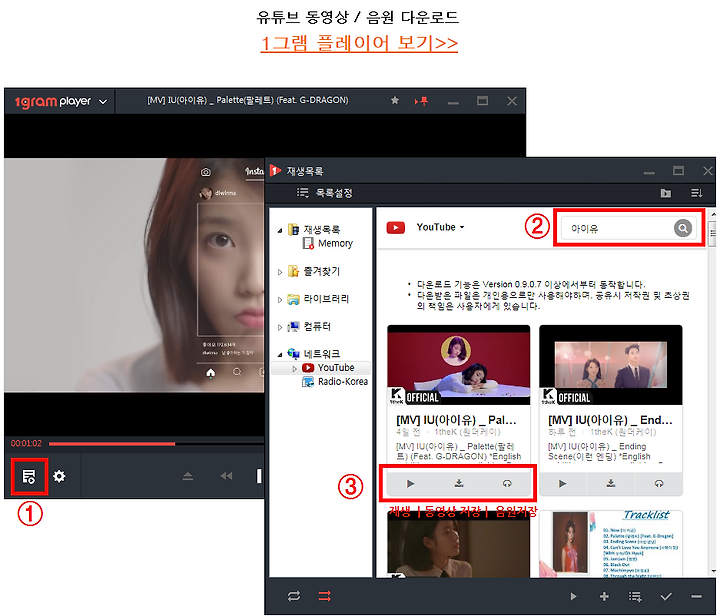720x616 pixels.
Task: Select YouTube in the network tree
Action: 336,368
